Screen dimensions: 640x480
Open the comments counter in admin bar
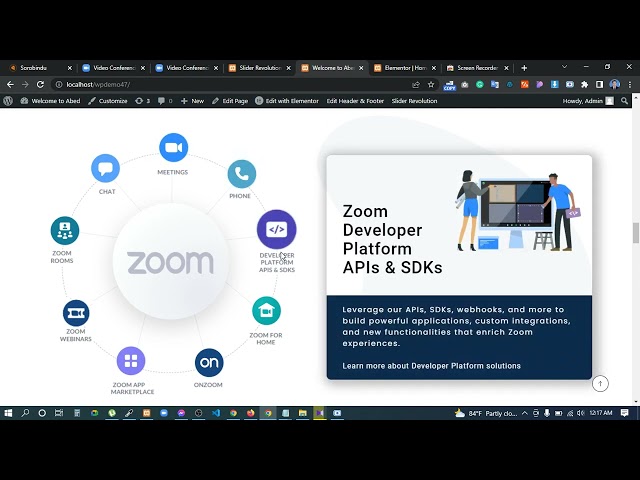click(165, 101)
